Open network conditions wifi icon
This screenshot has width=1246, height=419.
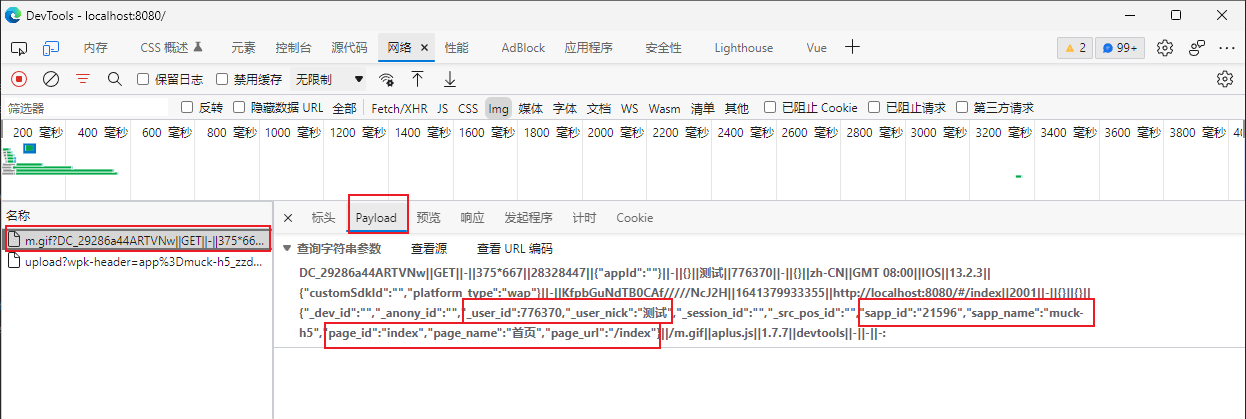(386, 79)
